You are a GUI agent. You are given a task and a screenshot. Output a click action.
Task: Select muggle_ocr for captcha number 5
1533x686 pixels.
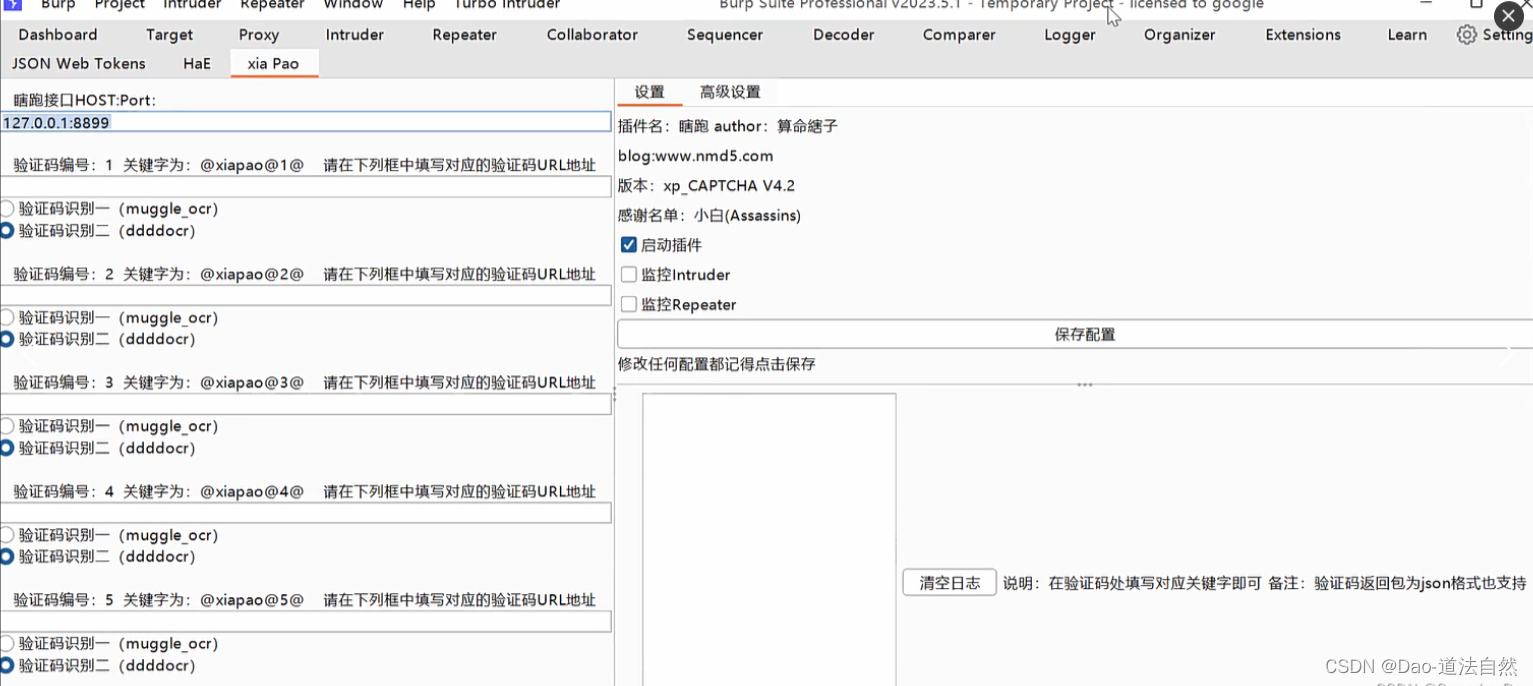point(7,644)
